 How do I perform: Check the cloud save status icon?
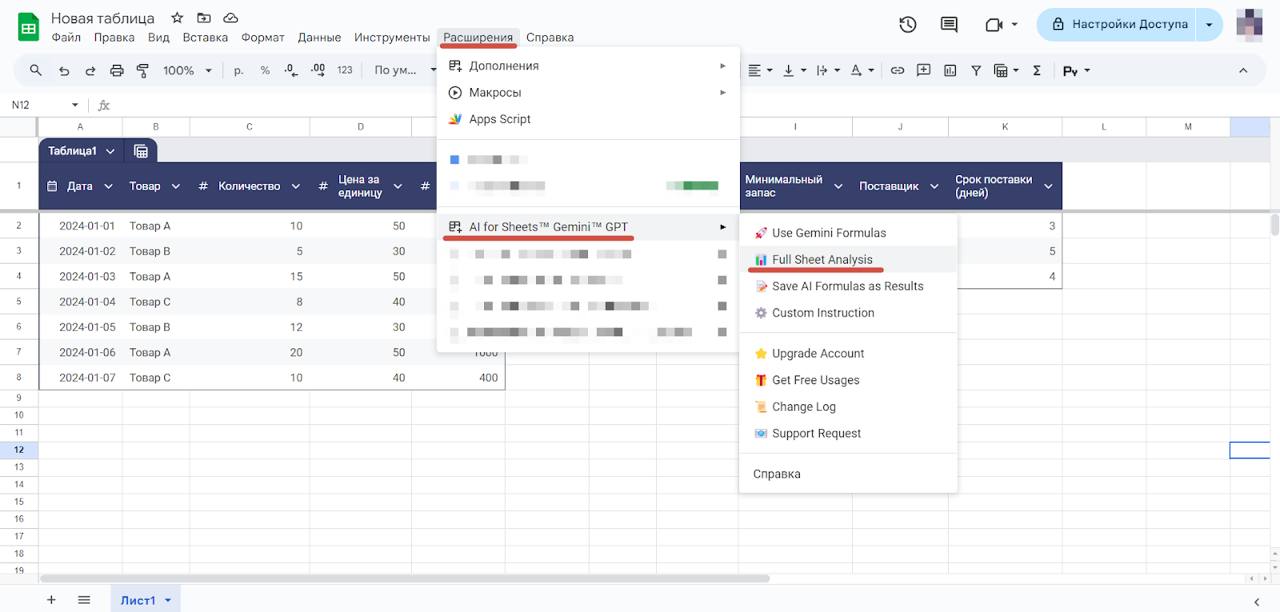click(231, 18)
